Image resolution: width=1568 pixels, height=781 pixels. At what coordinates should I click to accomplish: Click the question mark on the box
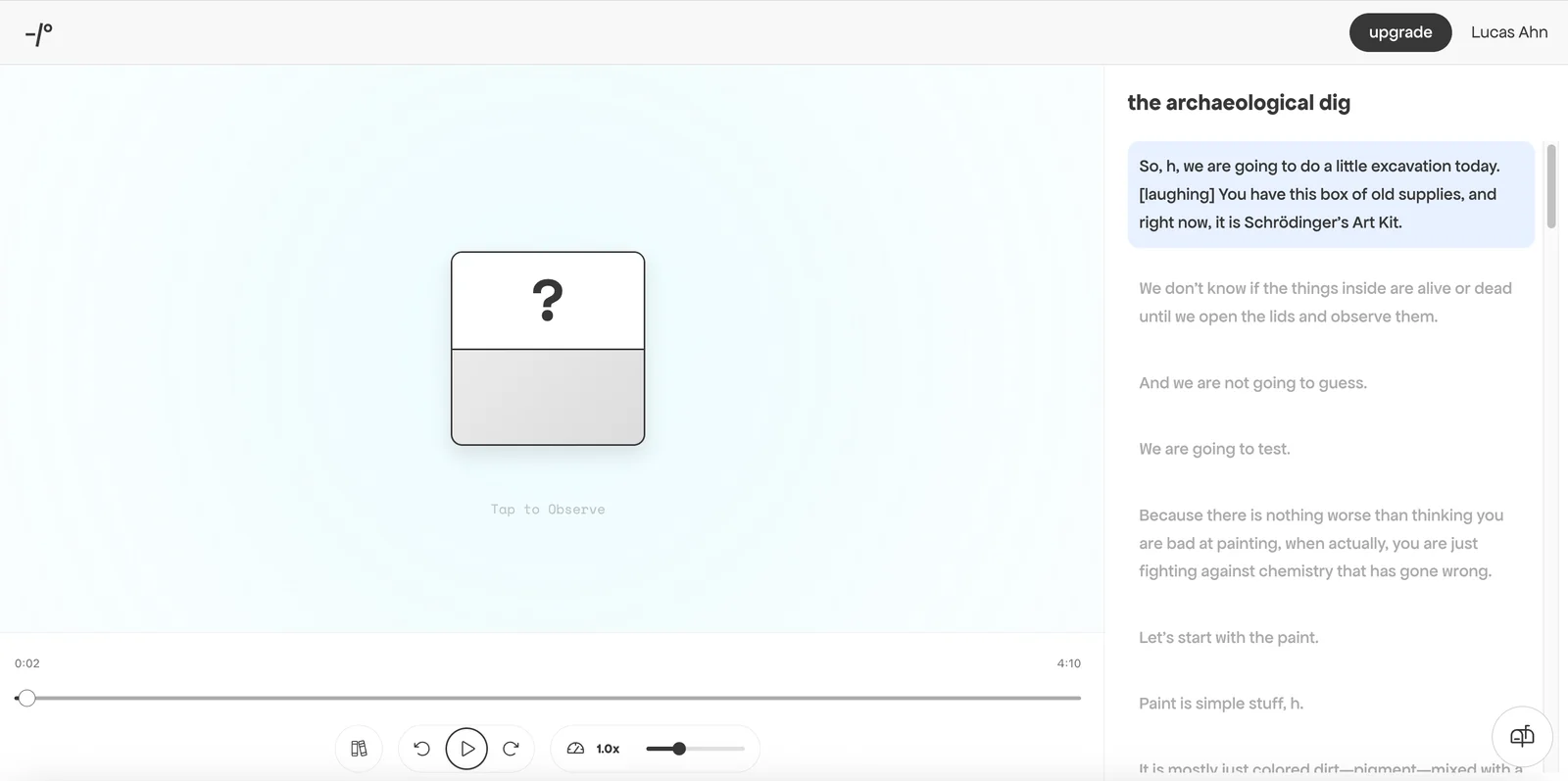[548, 301]
